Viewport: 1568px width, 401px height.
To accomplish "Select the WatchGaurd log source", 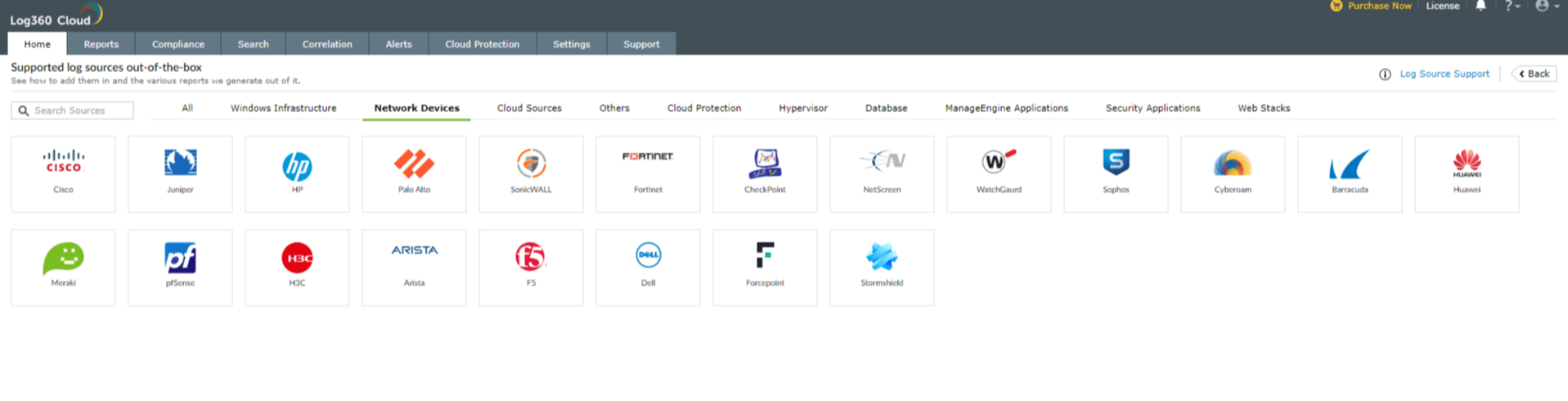I will pos(999,174).
